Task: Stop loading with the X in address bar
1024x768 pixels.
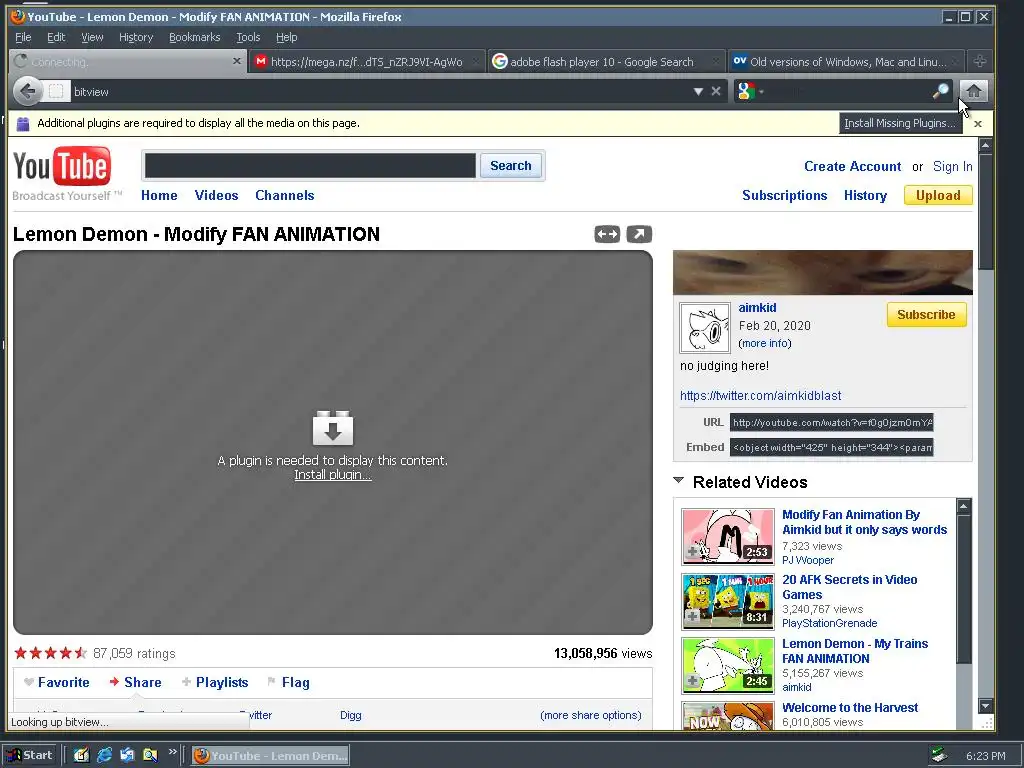Action: [x=716, y=91]
